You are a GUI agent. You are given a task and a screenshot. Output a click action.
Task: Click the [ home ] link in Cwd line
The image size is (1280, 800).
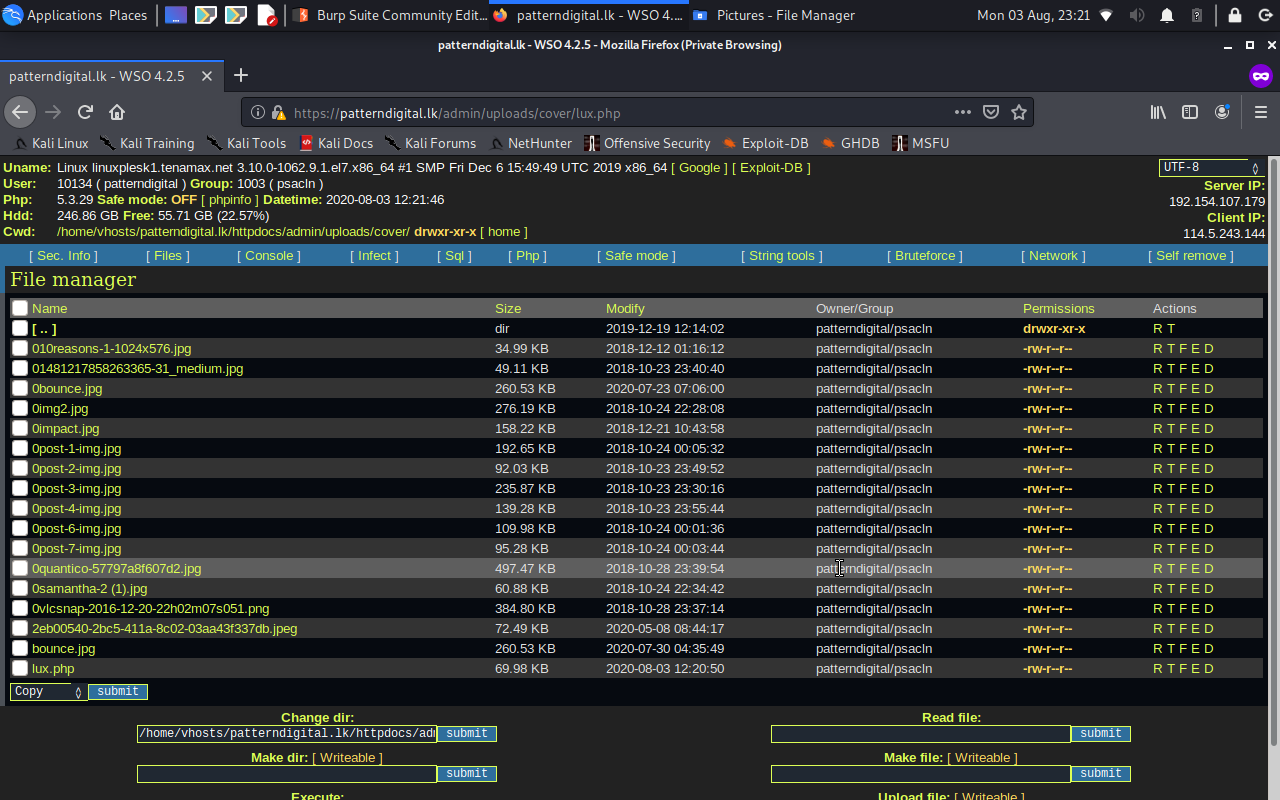tap(504, 232)
